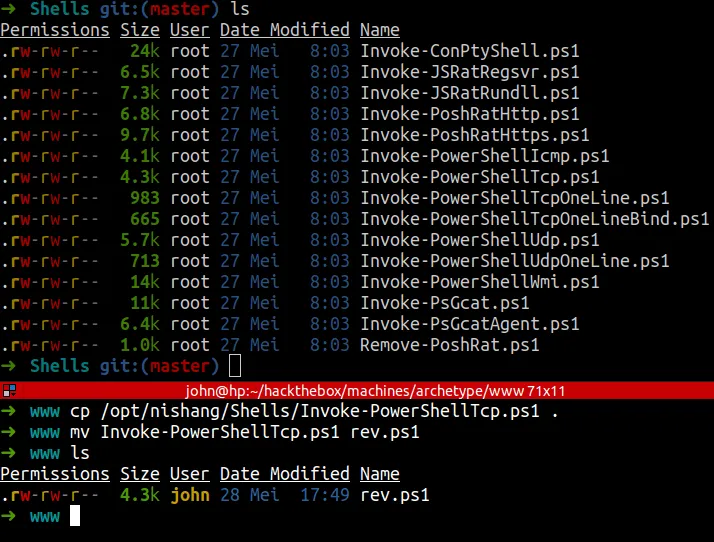Click the Invoke-PsGcatAgent.ps1 file name
The width and height of the screenshot is (714, 542).
pos(469,324)
